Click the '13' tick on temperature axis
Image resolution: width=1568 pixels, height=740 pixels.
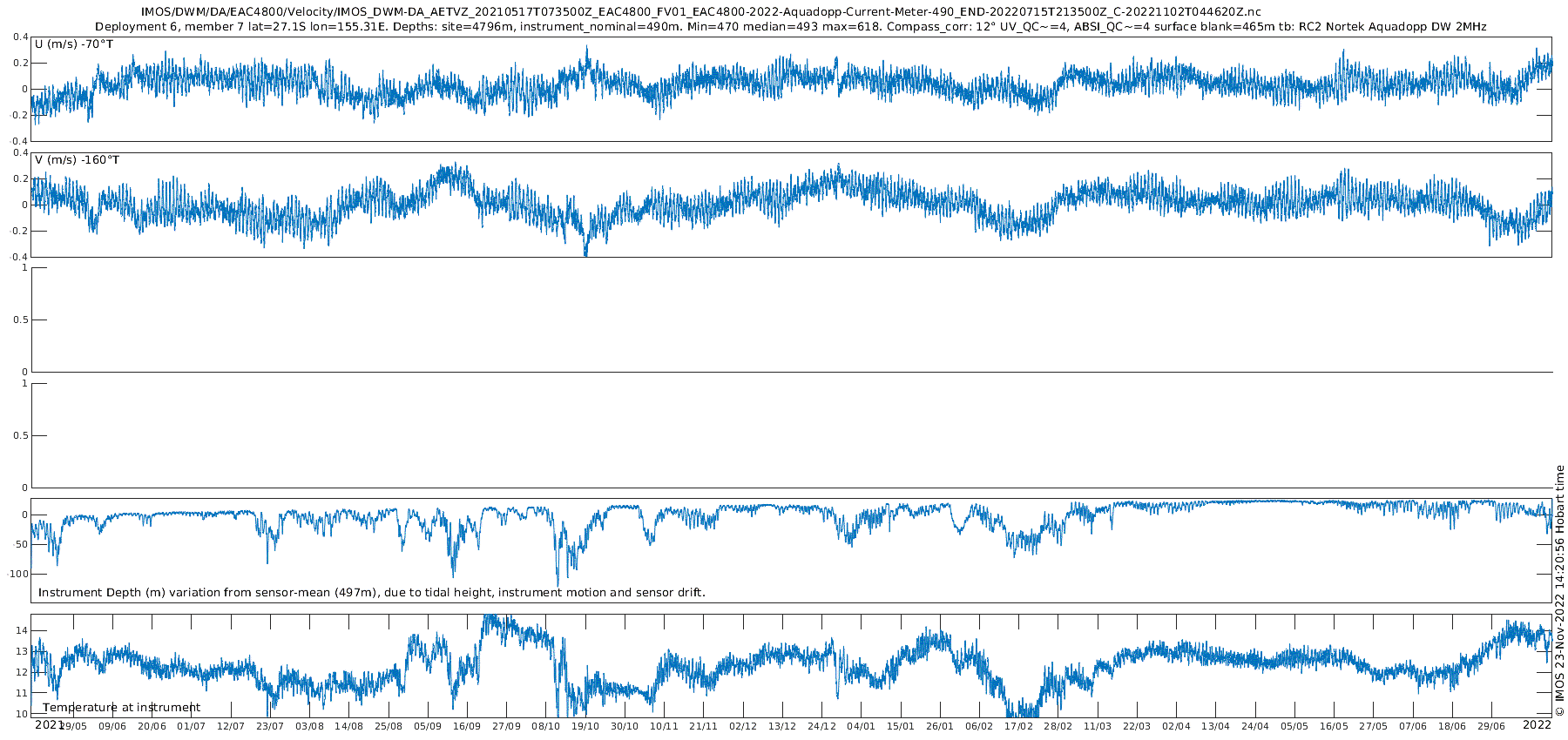(x=22, y=651)
